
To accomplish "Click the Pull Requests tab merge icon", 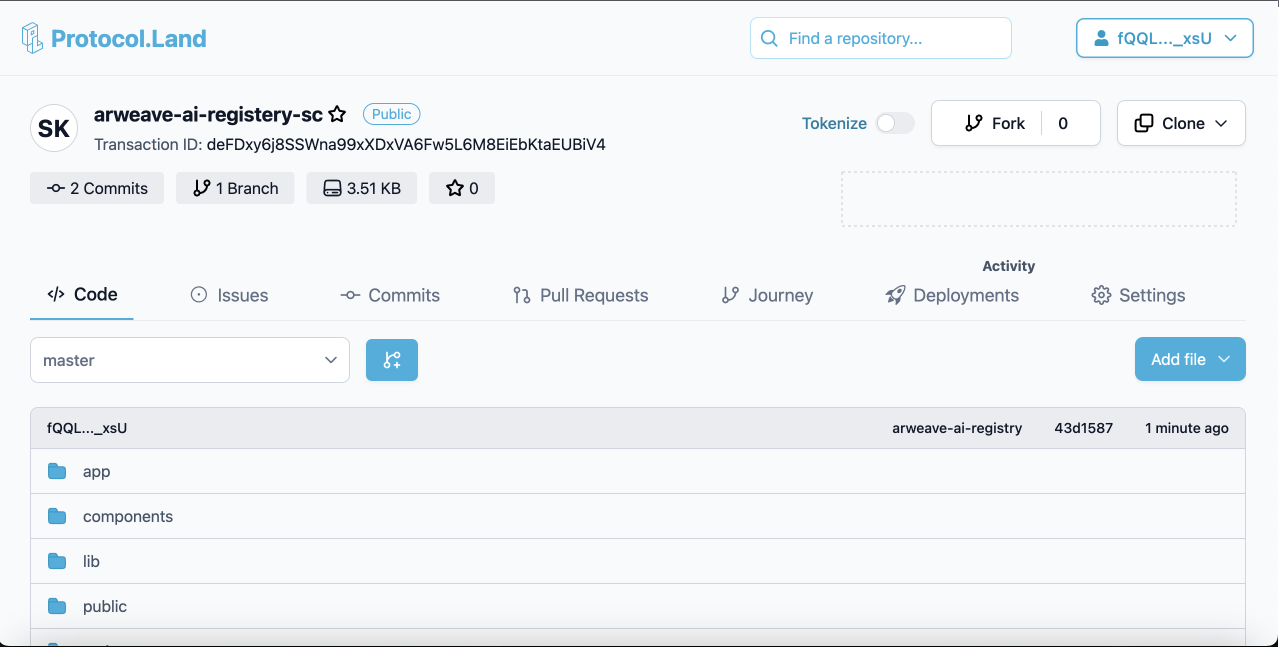I will pyautogui.click(x=521, y=295).
